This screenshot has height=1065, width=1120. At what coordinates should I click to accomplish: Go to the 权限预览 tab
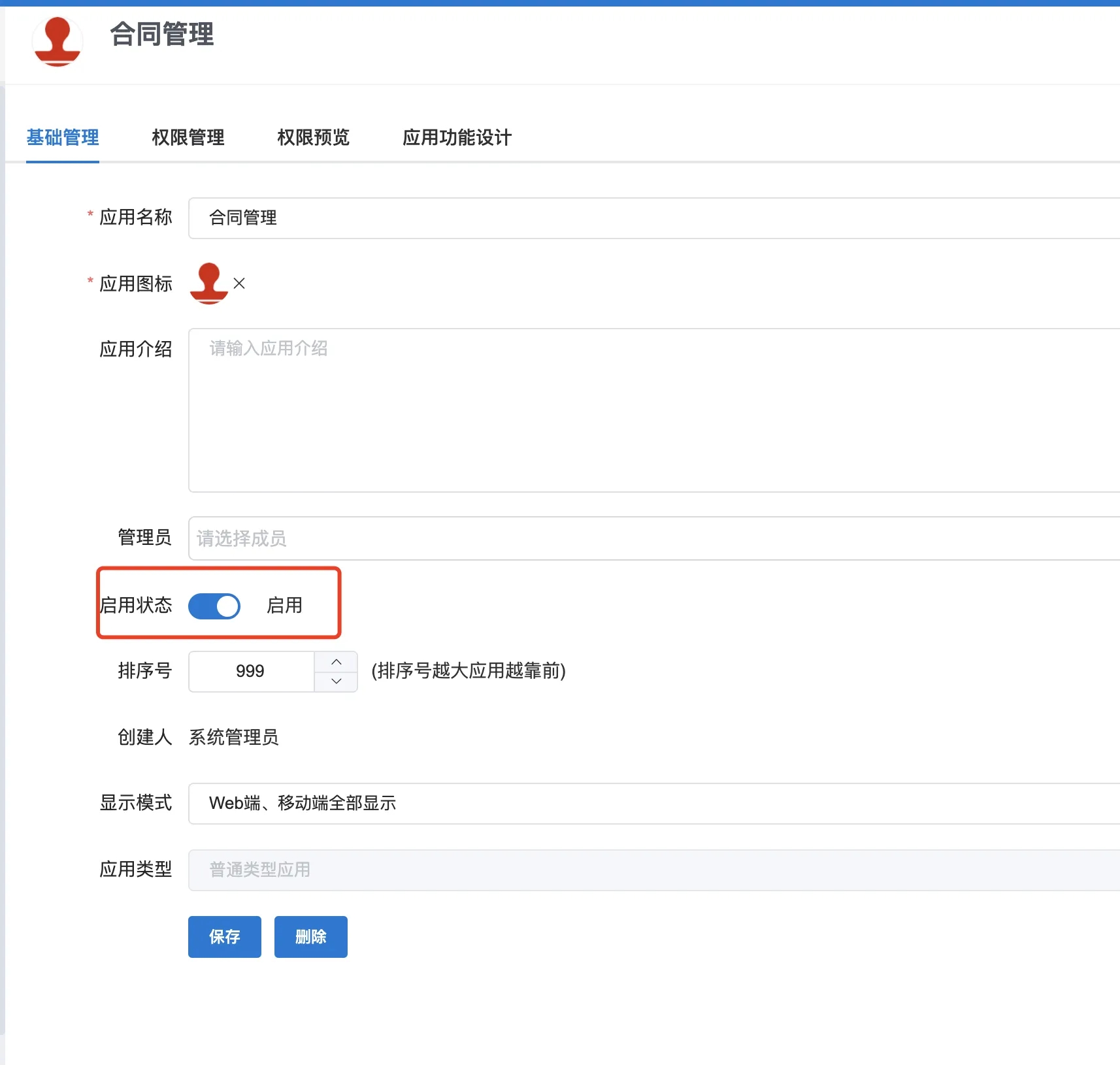[x=313, y=137]
